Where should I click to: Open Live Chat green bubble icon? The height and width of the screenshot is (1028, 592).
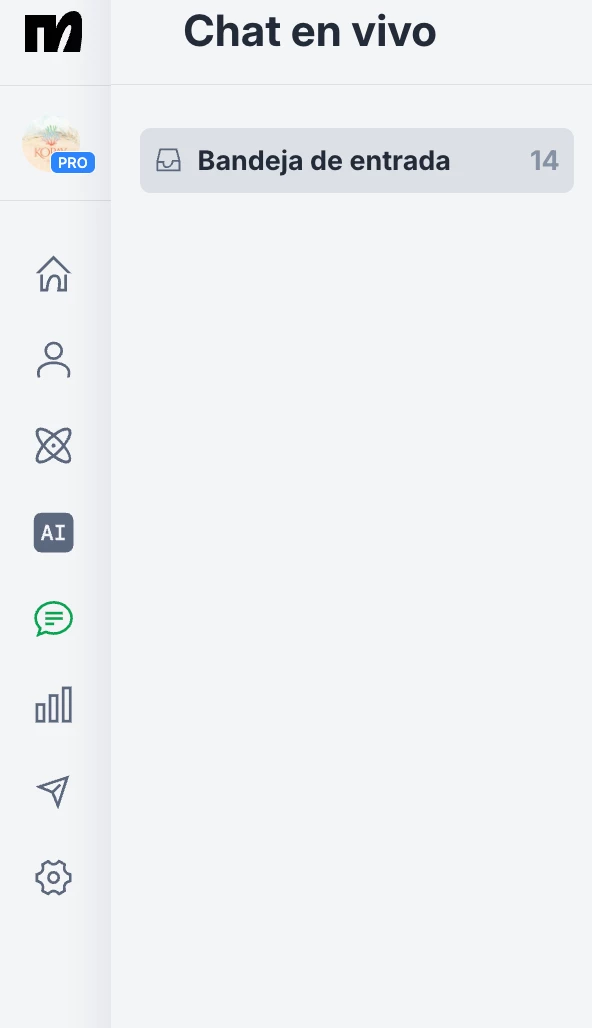pos(54,618)
